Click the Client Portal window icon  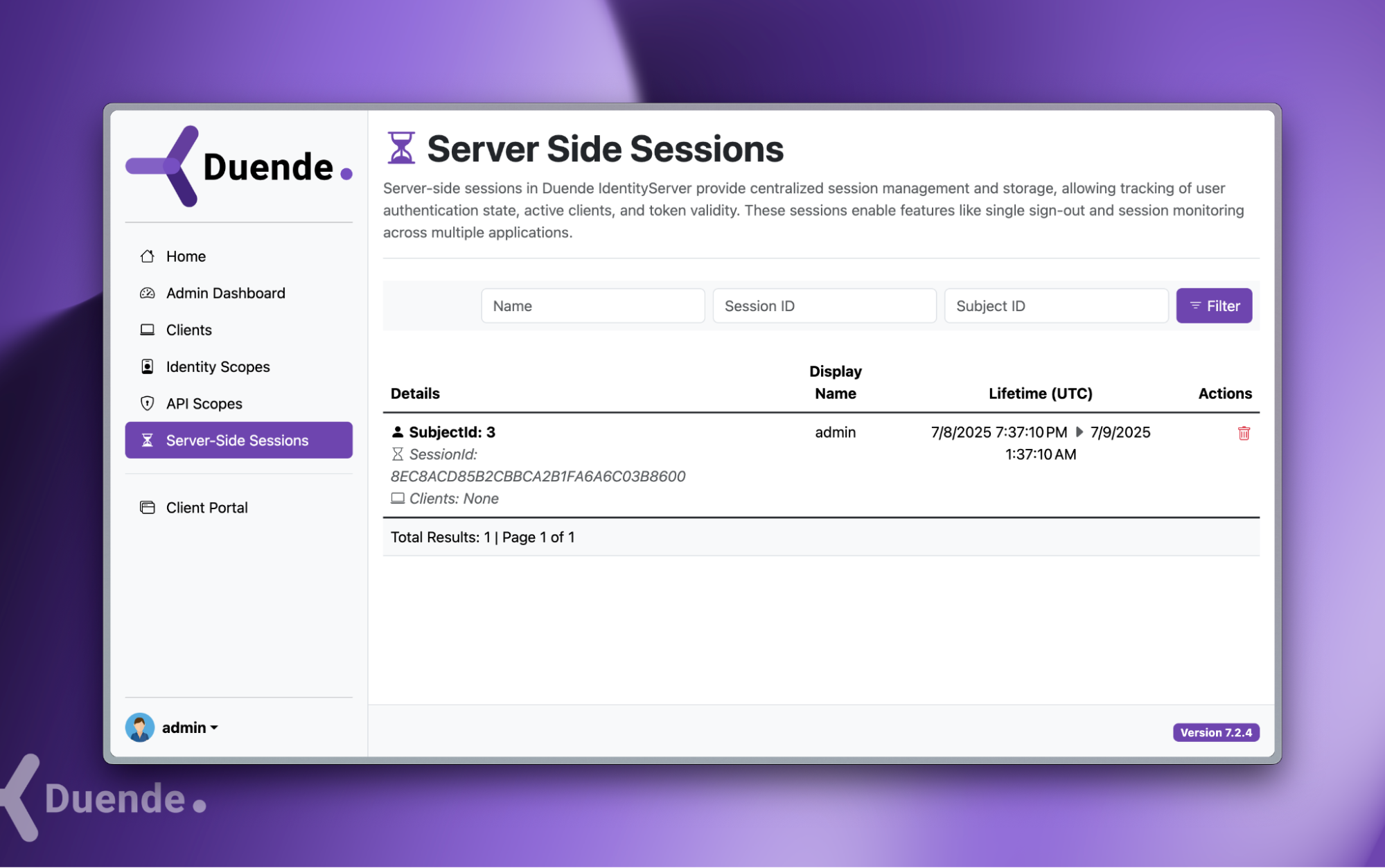147,507
